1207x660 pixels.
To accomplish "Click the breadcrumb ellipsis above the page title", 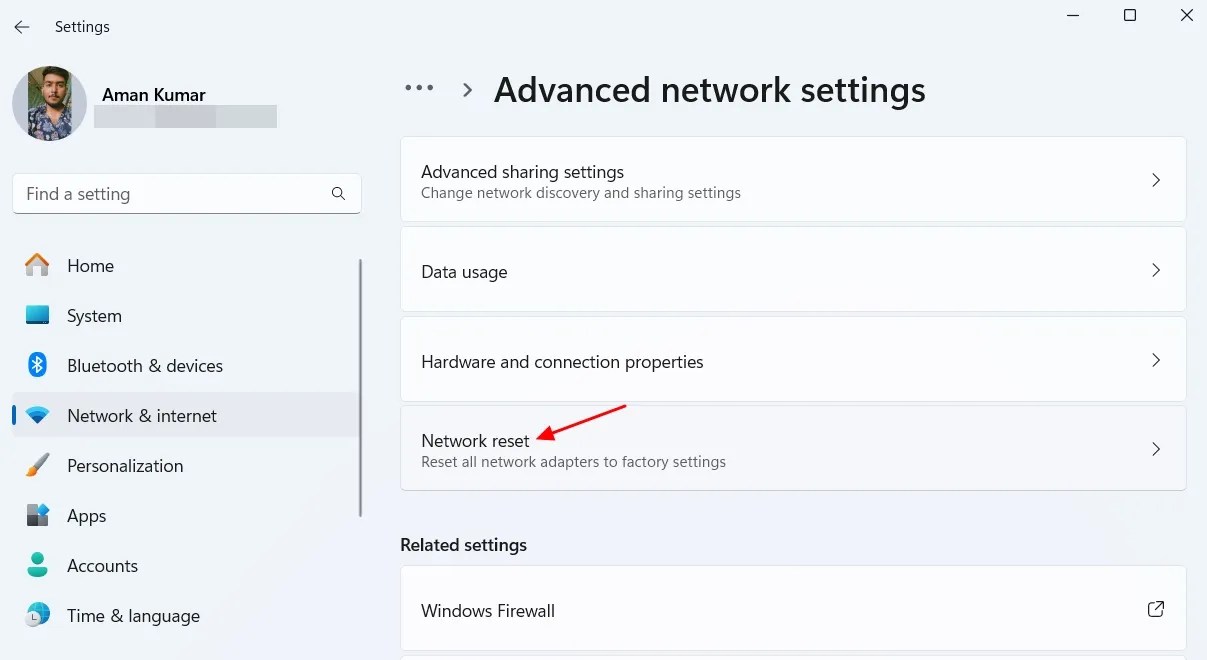I will [x=419, y=88].
